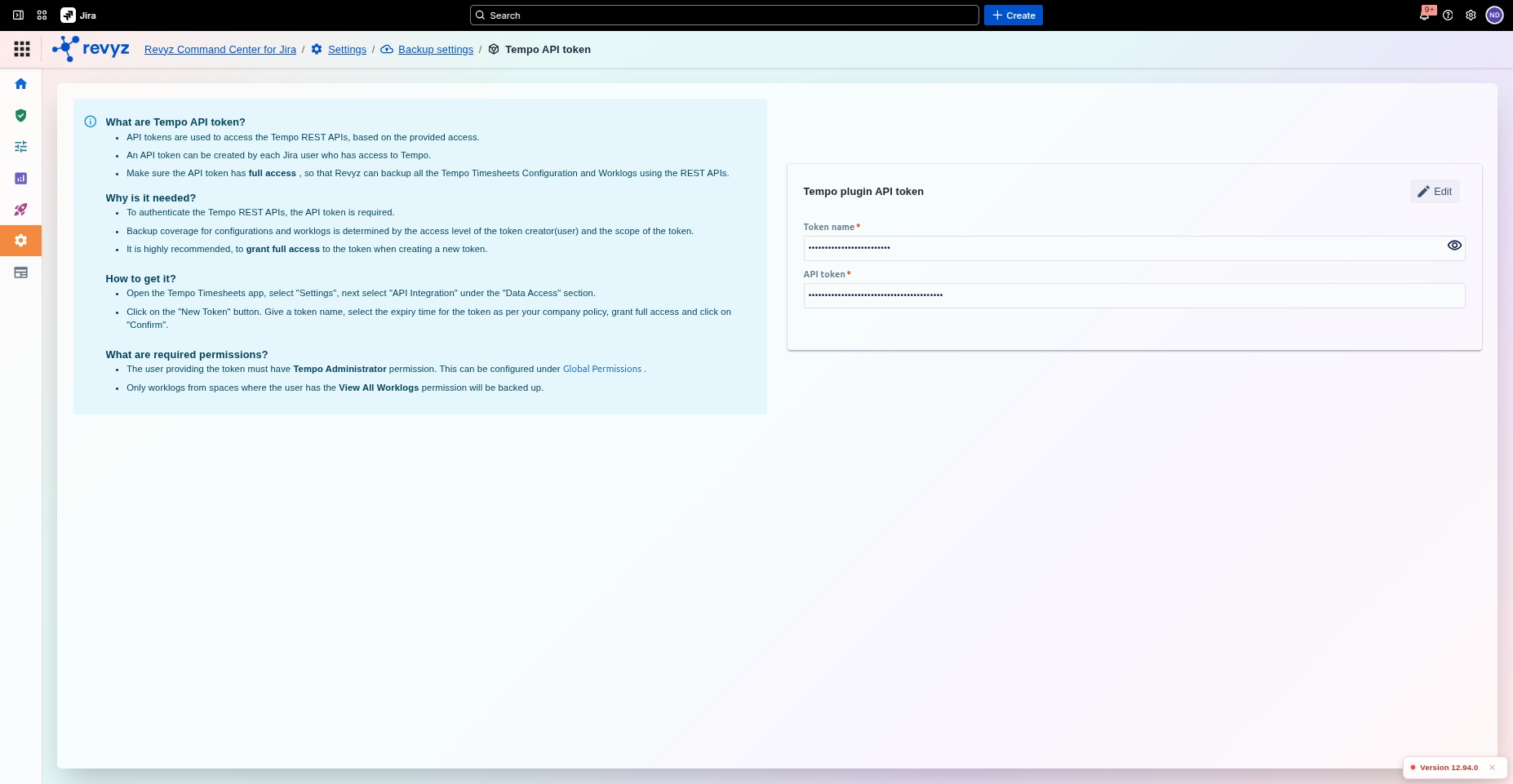The width and height of the screenshot is (1513, 784).
Task: Open the notifications bell
Action: point(1425,16)
